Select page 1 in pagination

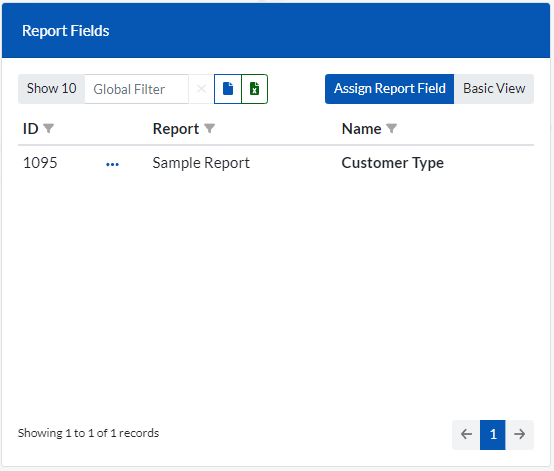pyautogui.click(x=493, y=434)
